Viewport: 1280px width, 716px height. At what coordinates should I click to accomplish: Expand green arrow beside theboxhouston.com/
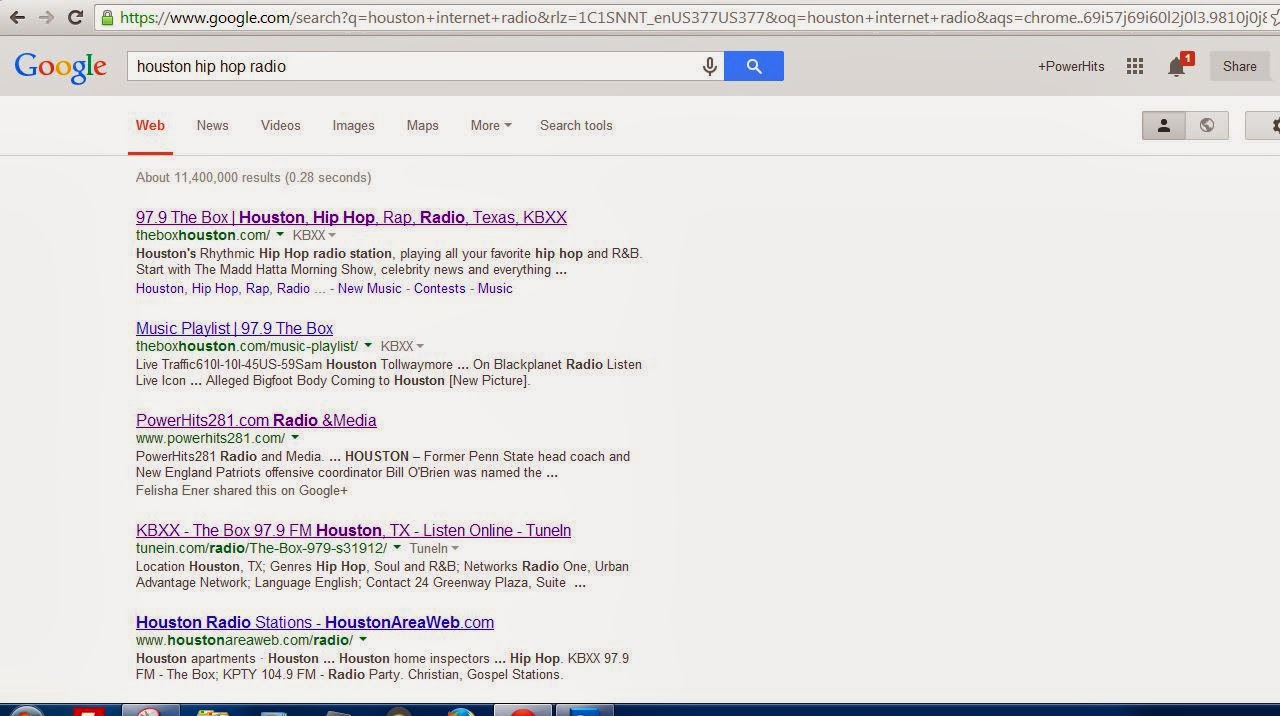pos(281,235)
